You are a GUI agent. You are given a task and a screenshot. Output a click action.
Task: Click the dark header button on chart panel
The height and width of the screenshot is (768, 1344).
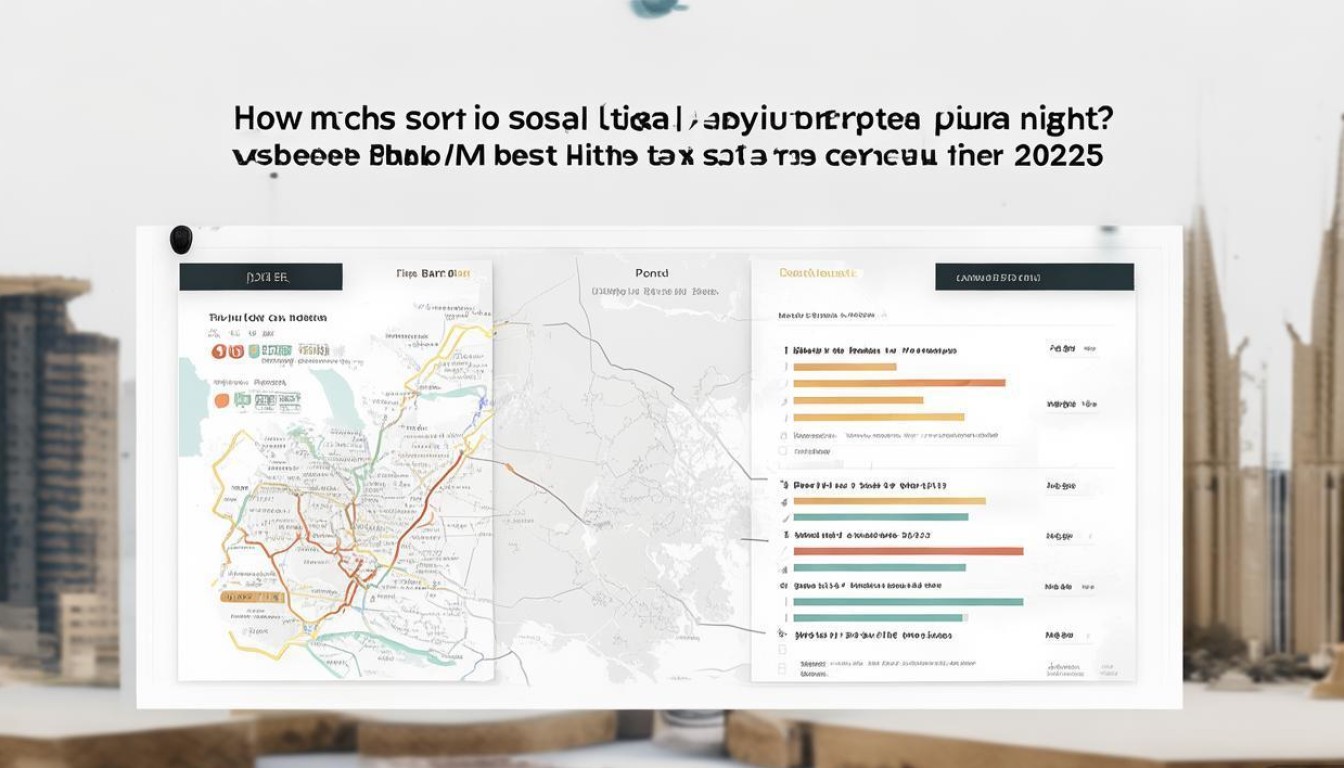[1034, 277]
